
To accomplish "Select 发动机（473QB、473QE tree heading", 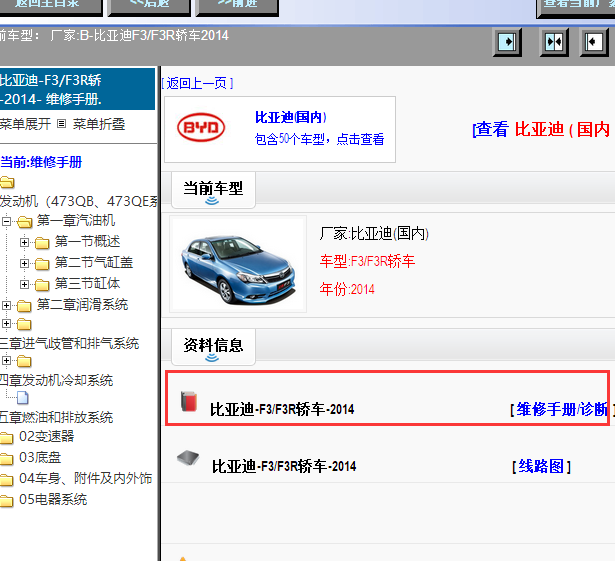I will point(78,201).
